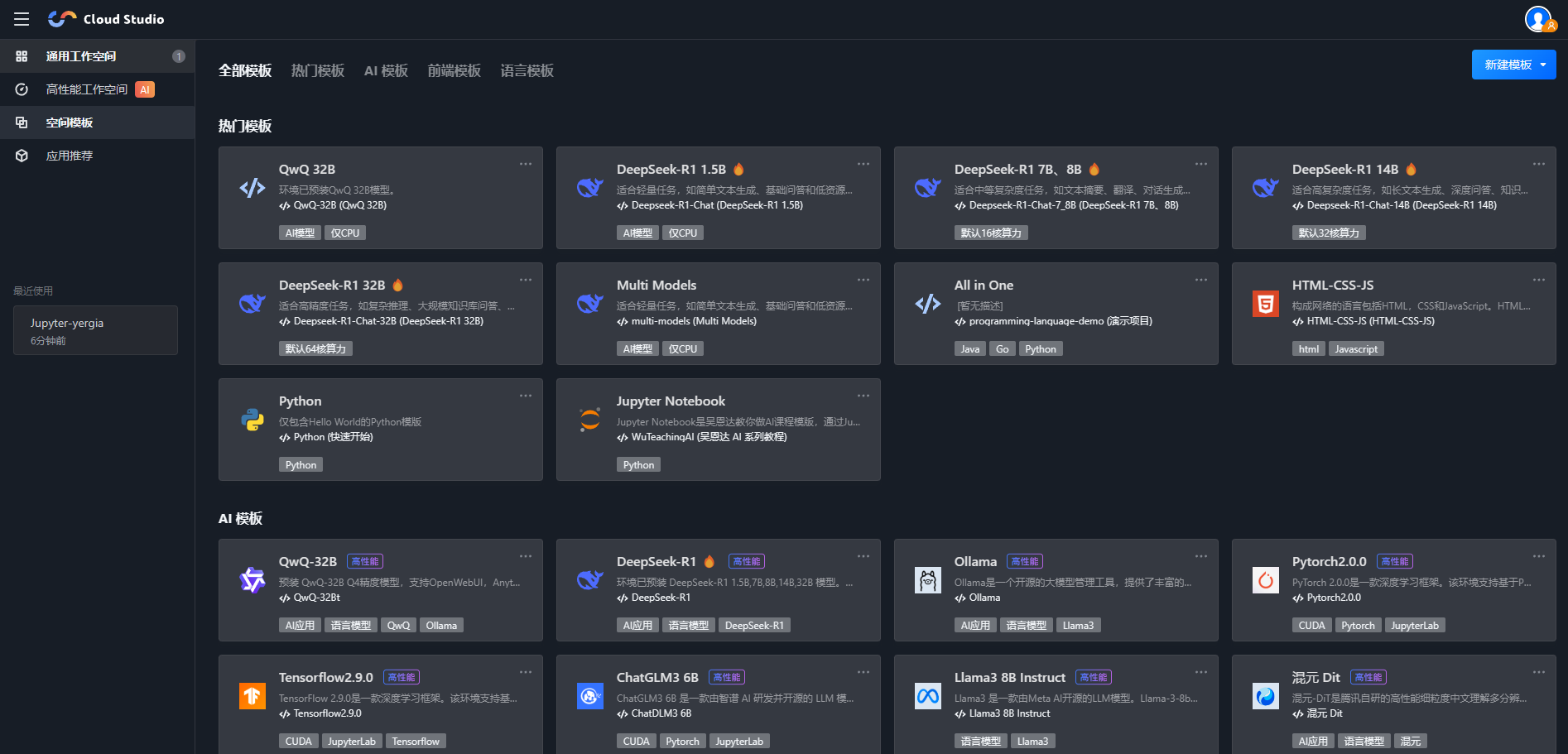Image resolution: width=1568 pixels, height=754 pixels.
Task: Expand the 新建模板 dropdown arrow
Action: [1543, 65]
